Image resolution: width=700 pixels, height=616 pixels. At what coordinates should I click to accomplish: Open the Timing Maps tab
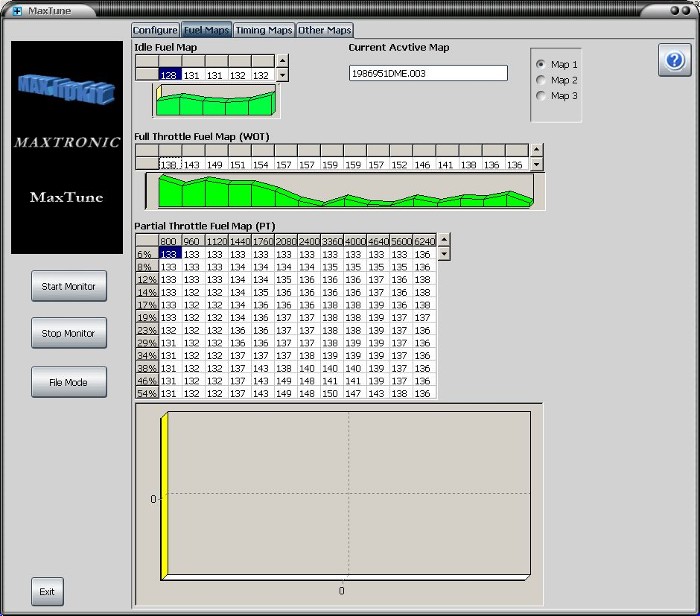pyautogui.click(x=263, y=31)
